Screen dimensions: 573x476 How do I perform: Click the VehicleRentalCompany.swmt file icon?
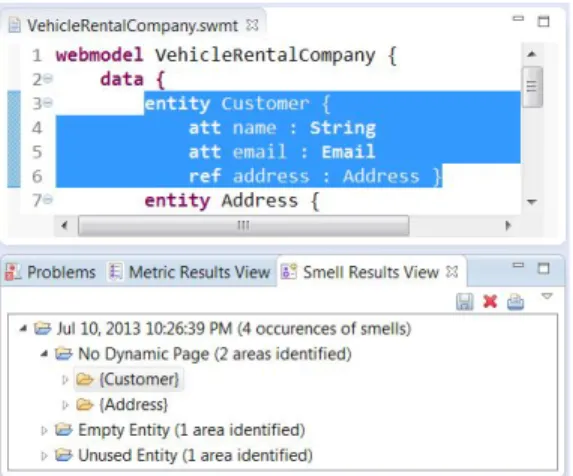pos(14,26)
